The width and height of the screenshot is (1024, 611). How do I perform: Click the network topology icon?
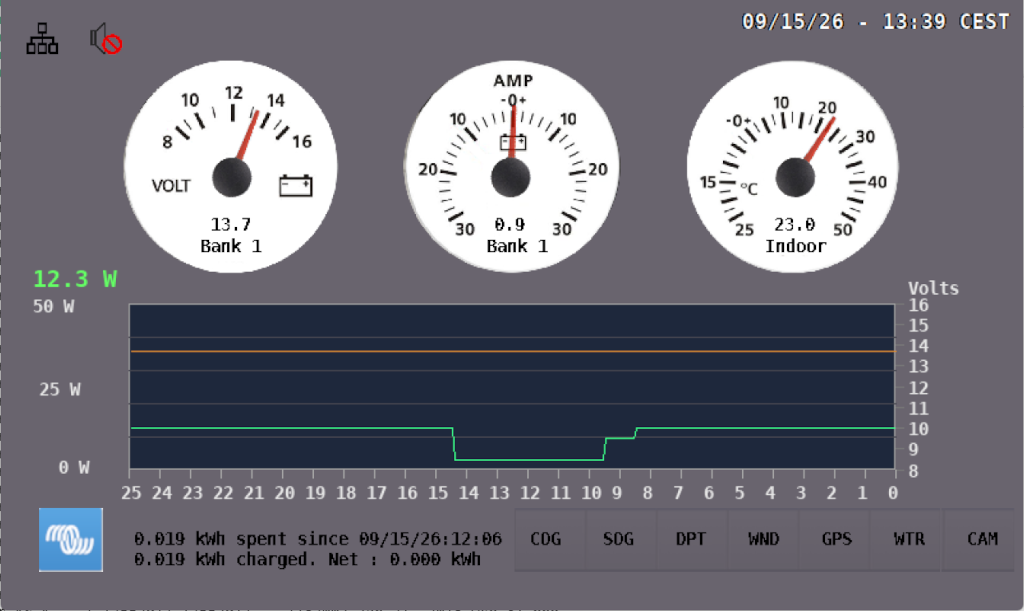(x=42, y=39)
